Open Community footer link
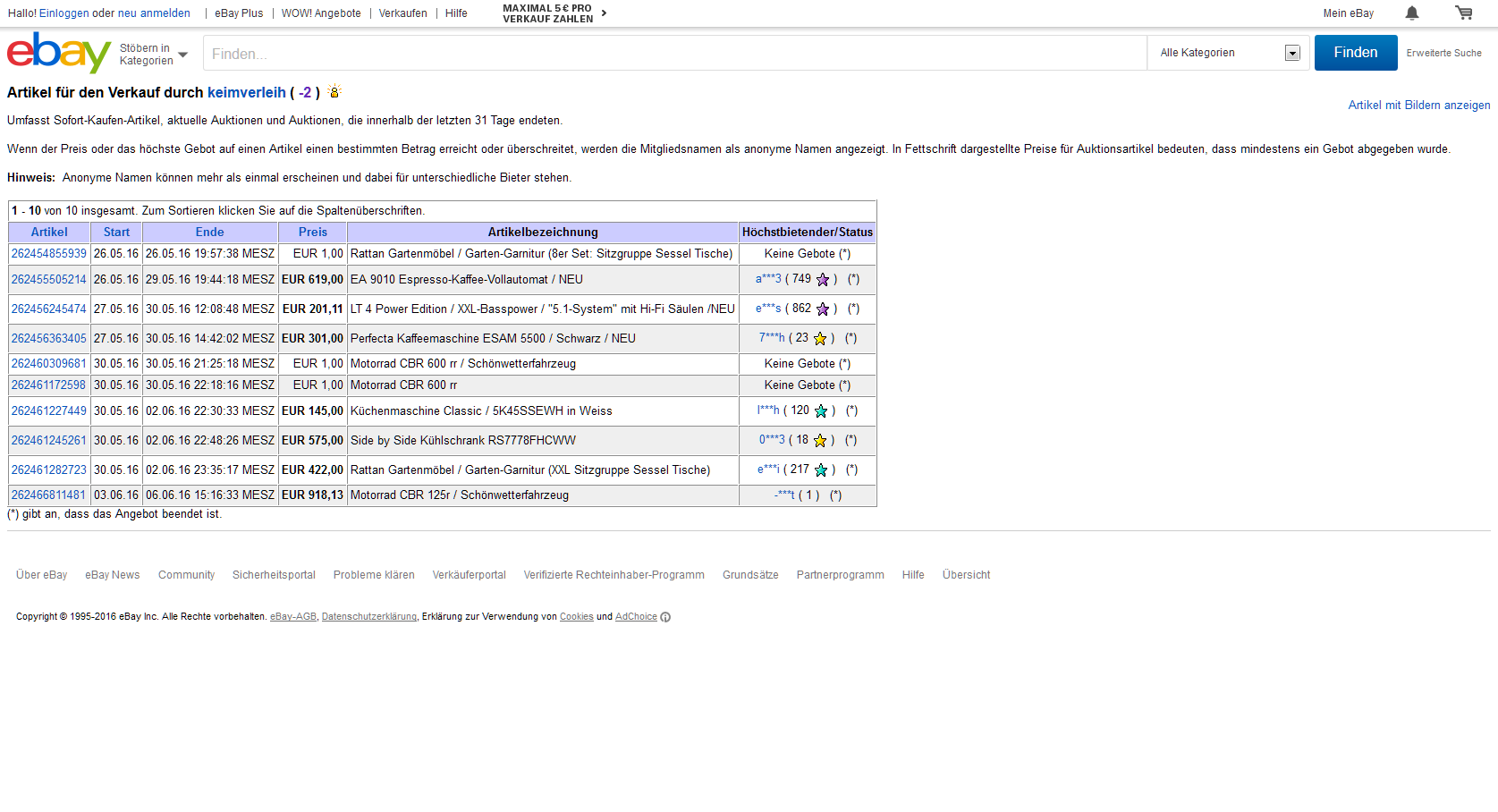This screenshot has width=1498, height=812. pos(186,575)
